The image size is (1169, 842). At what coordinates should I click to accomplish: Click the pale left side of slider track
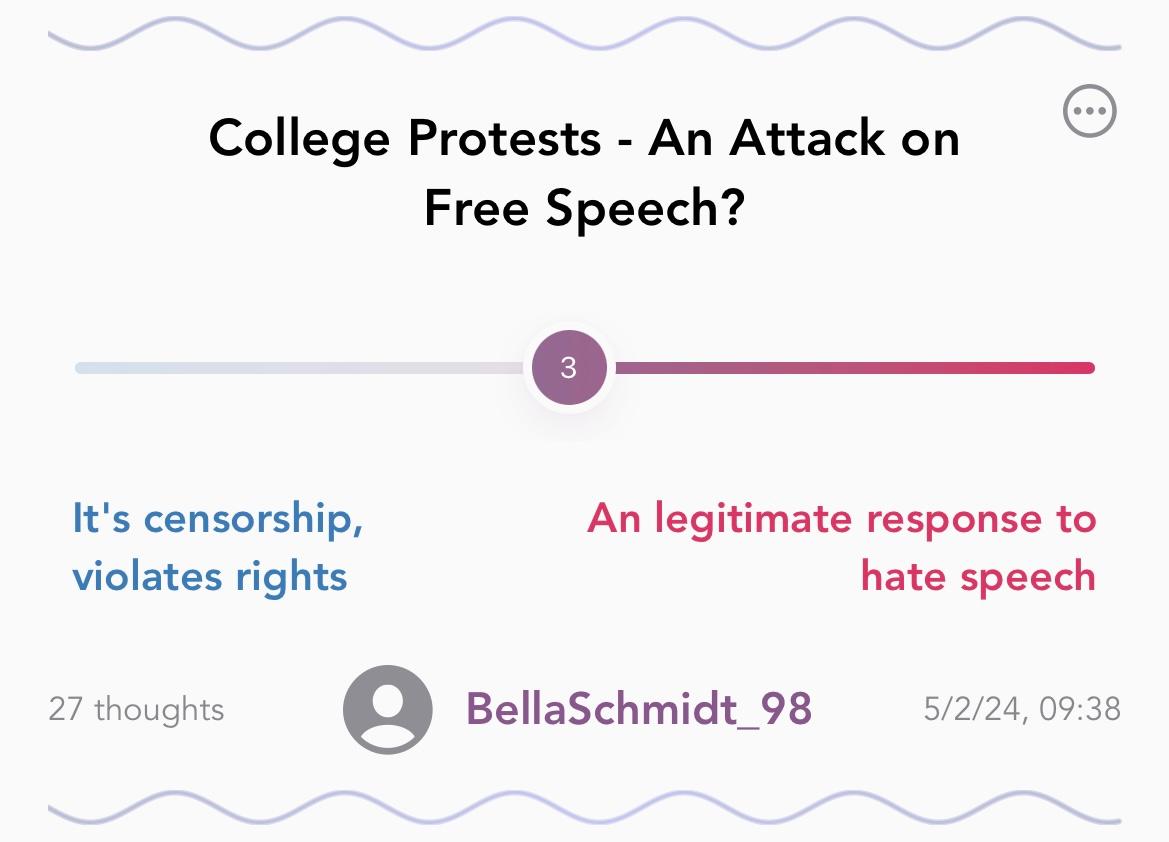(x=300, y=368)
